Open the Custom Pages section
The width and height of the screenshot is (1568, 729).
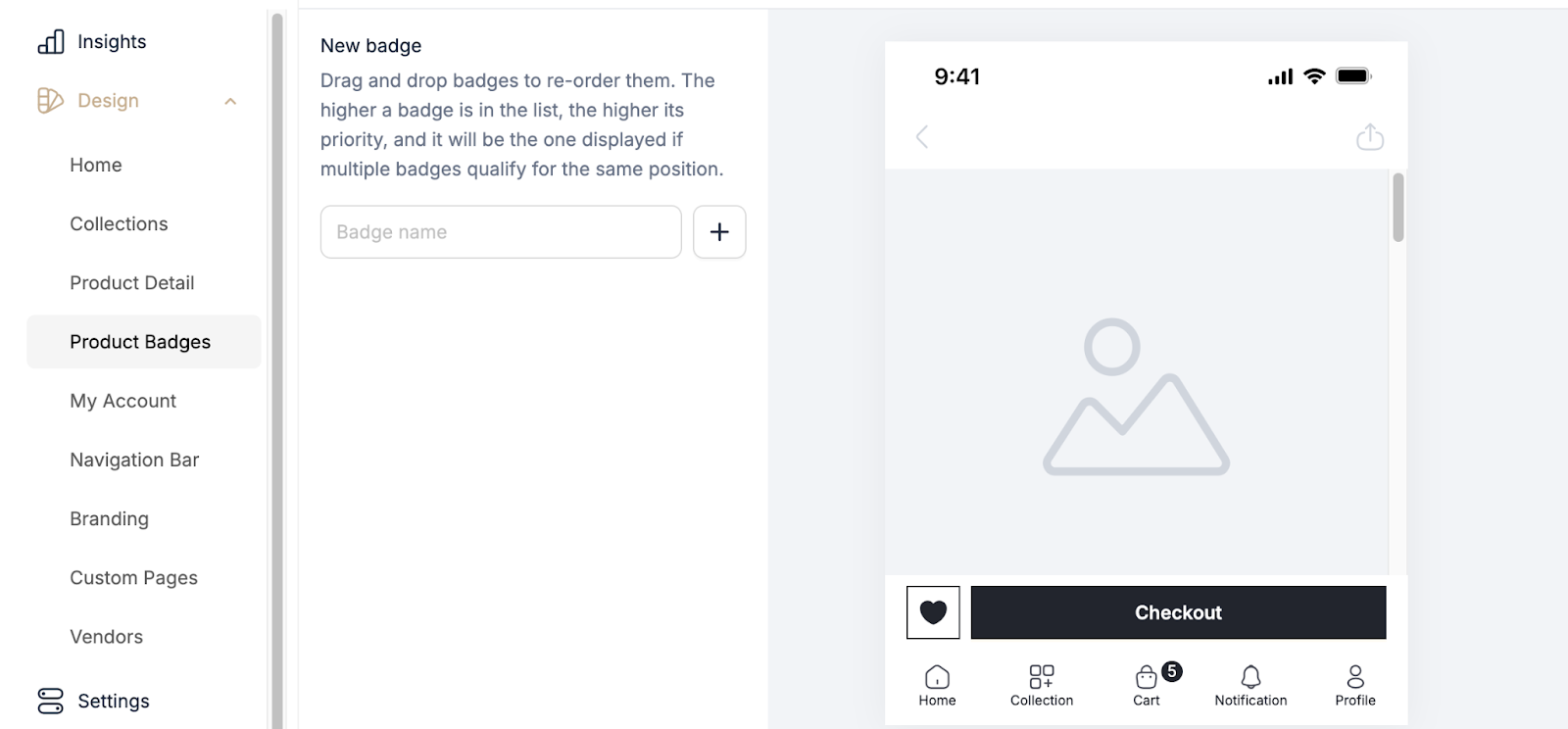click(133, 578)
